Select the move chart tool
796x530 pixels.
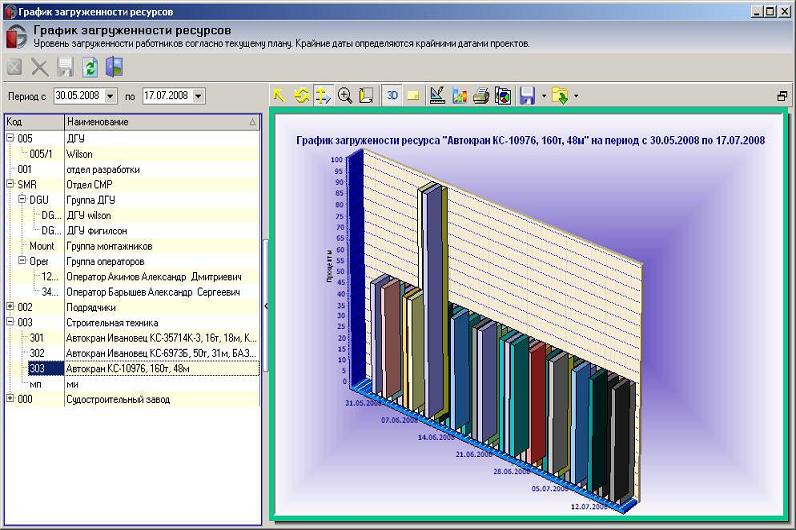323,95
